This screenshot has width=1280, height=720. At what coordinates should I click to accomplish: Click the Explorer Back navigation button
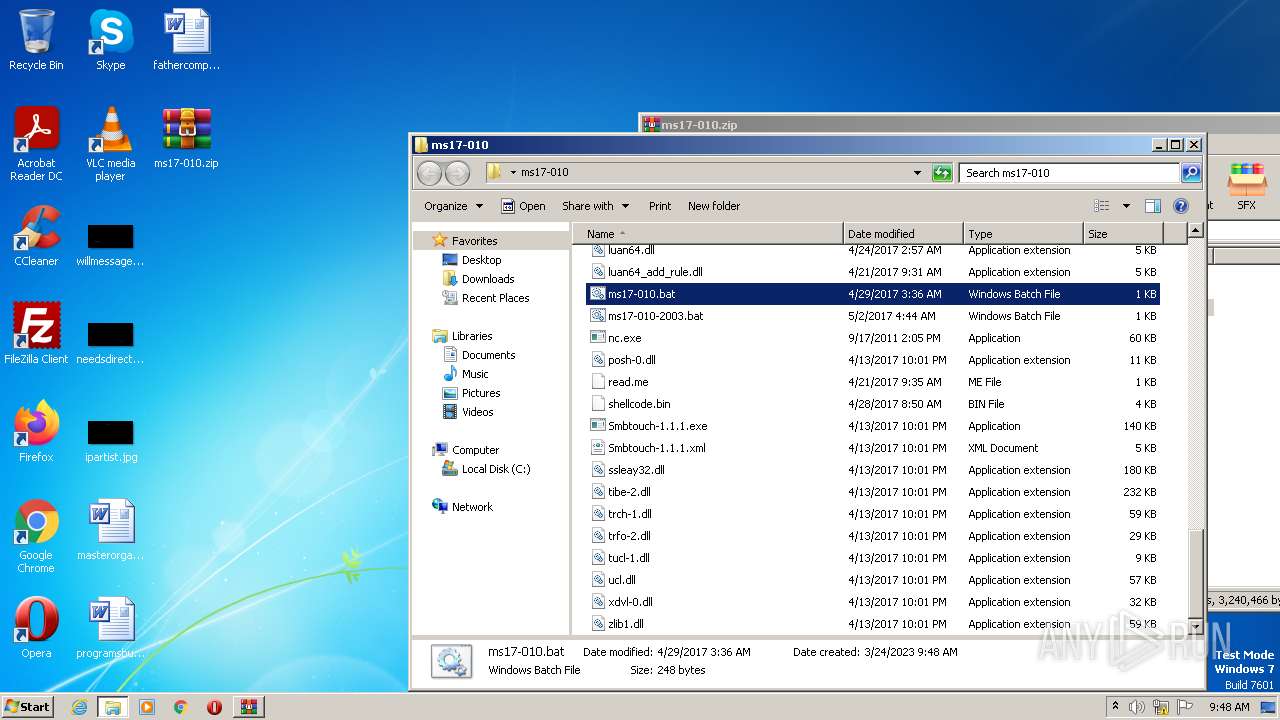[x=429, y=173]
